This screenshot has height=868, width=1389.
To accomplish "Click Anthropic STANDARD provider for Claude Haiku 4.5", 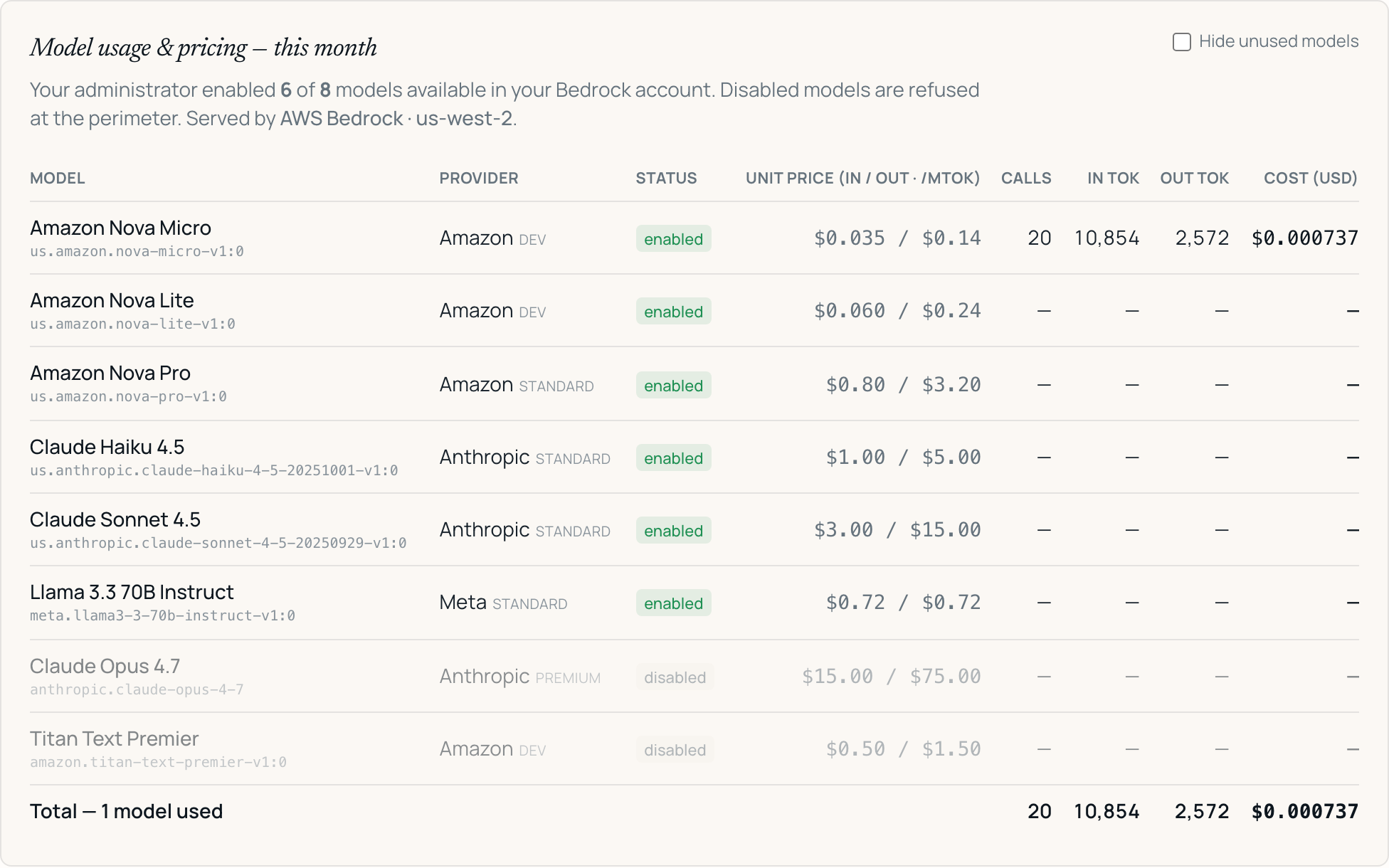I will 524,457.
